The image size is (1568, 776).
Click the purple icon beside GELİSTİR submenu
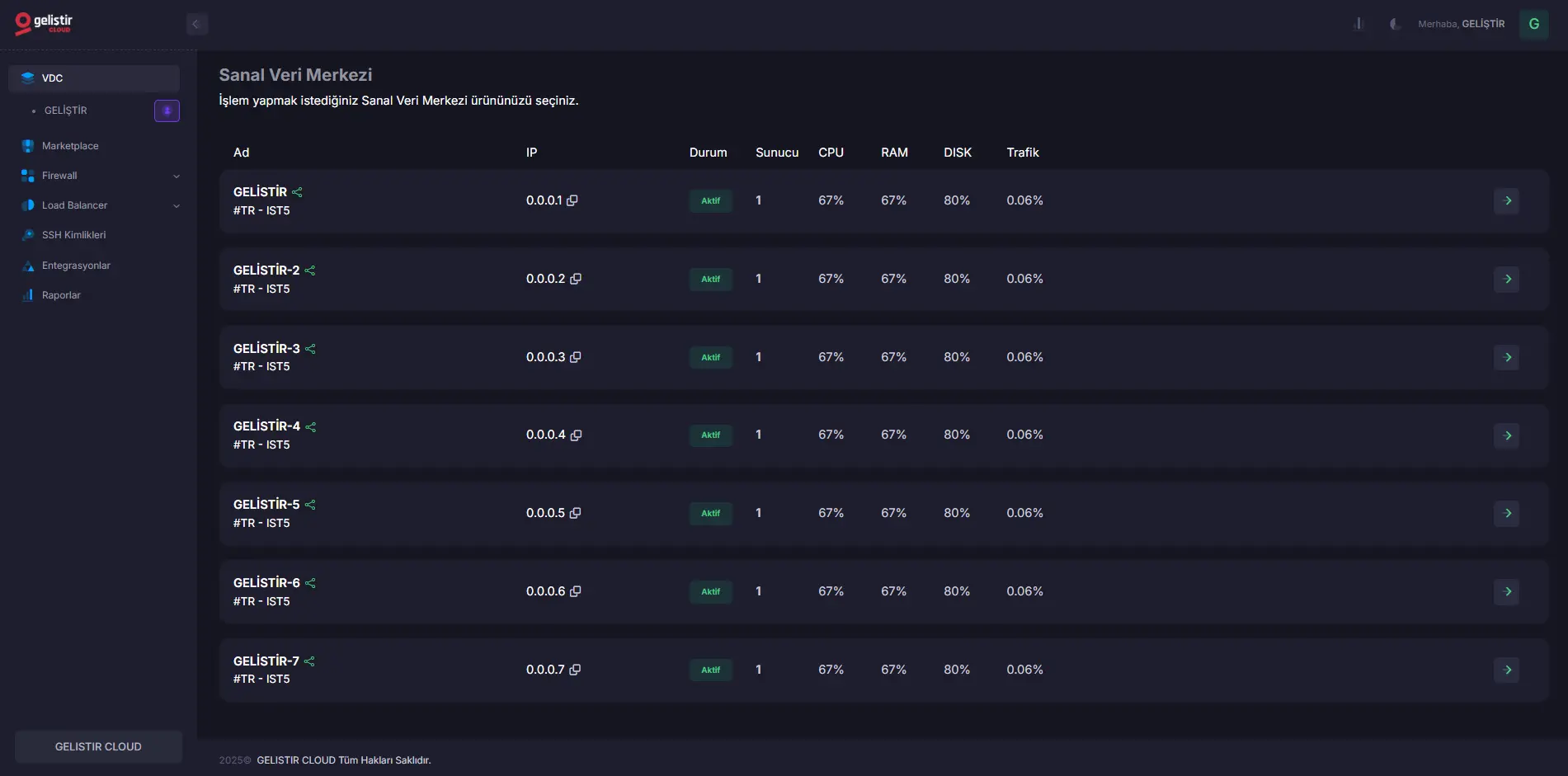point(167,110)
